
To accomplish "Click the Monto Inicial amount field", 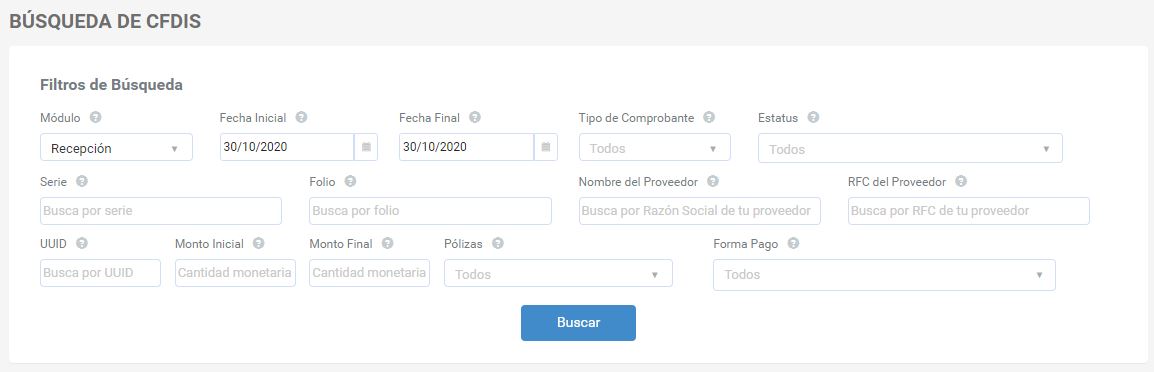I will tap(236, 273).
